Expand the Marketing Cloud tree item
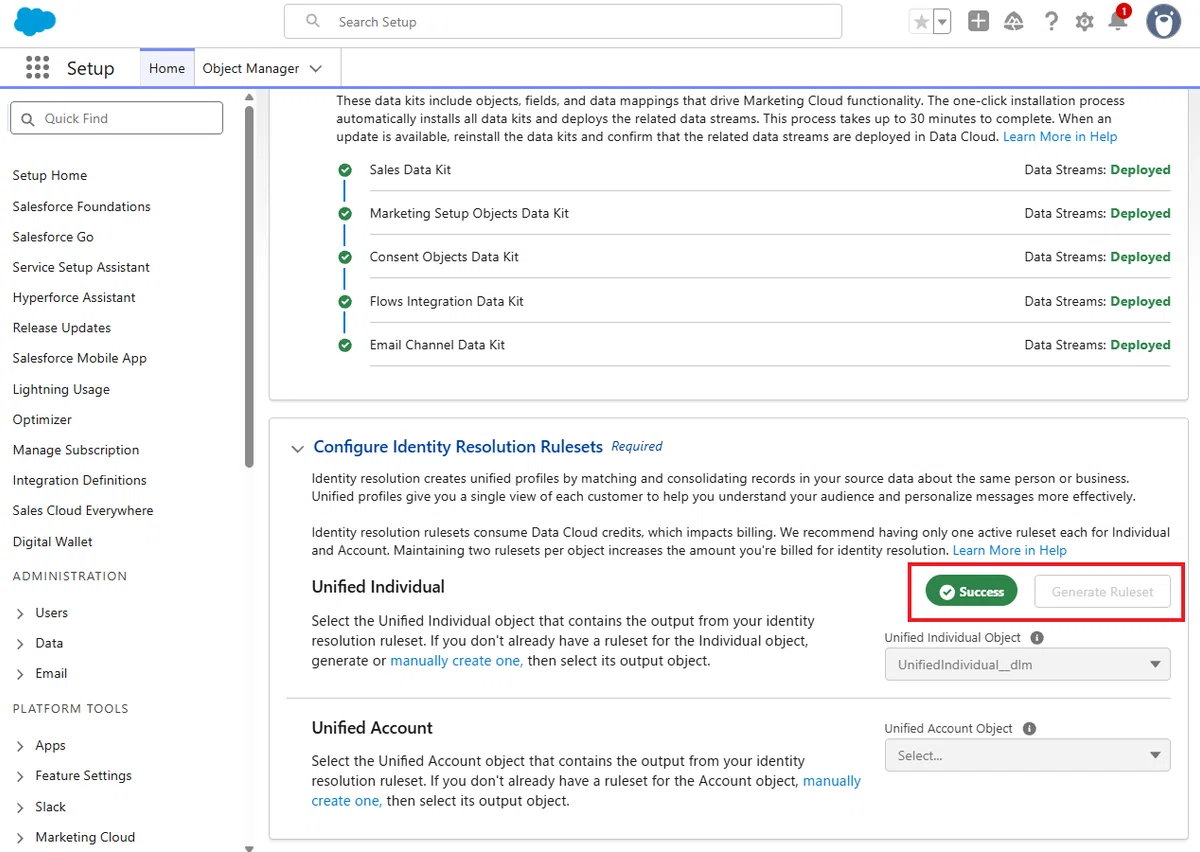1200x852 pixels. coord(20,837)
